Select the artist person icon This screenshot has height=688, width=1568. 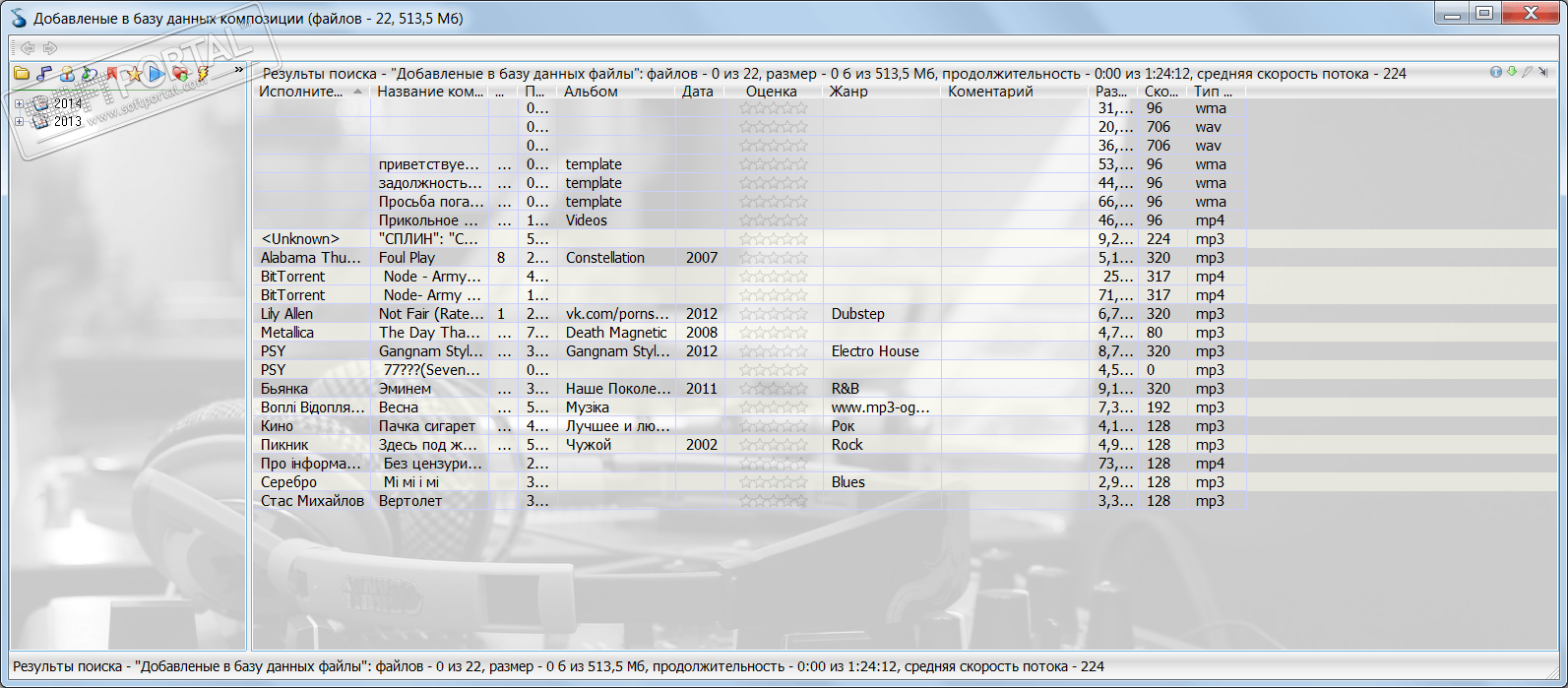67,73
